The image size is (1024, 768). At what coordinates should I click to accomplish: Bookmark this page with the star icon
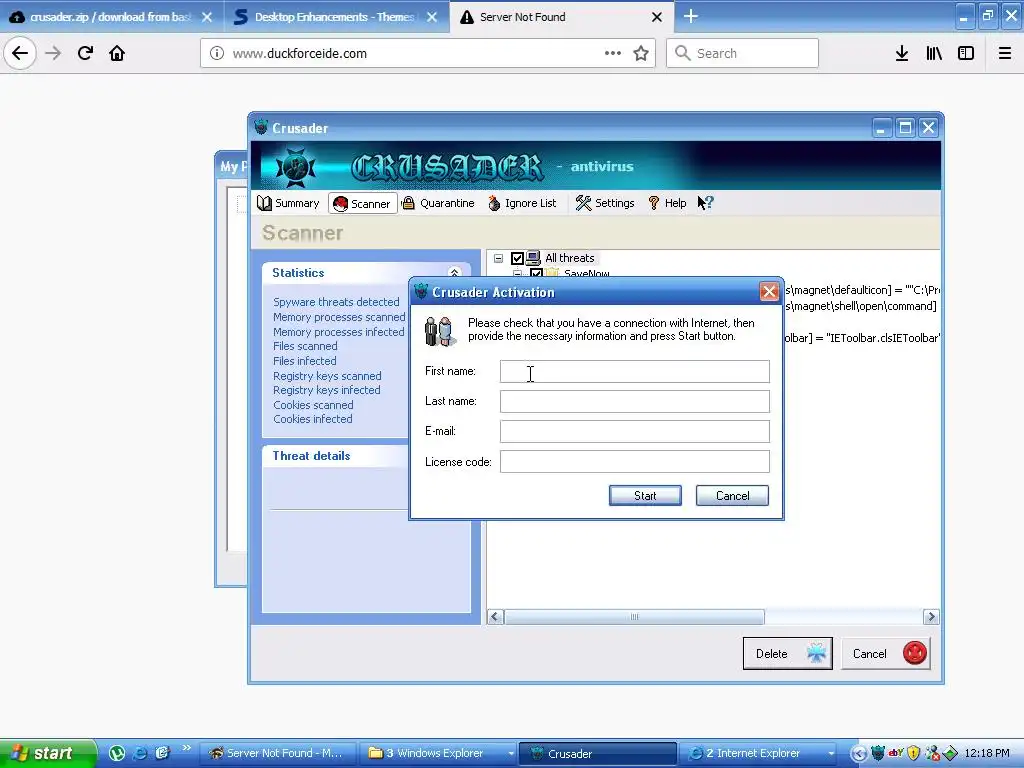point(641,53)
